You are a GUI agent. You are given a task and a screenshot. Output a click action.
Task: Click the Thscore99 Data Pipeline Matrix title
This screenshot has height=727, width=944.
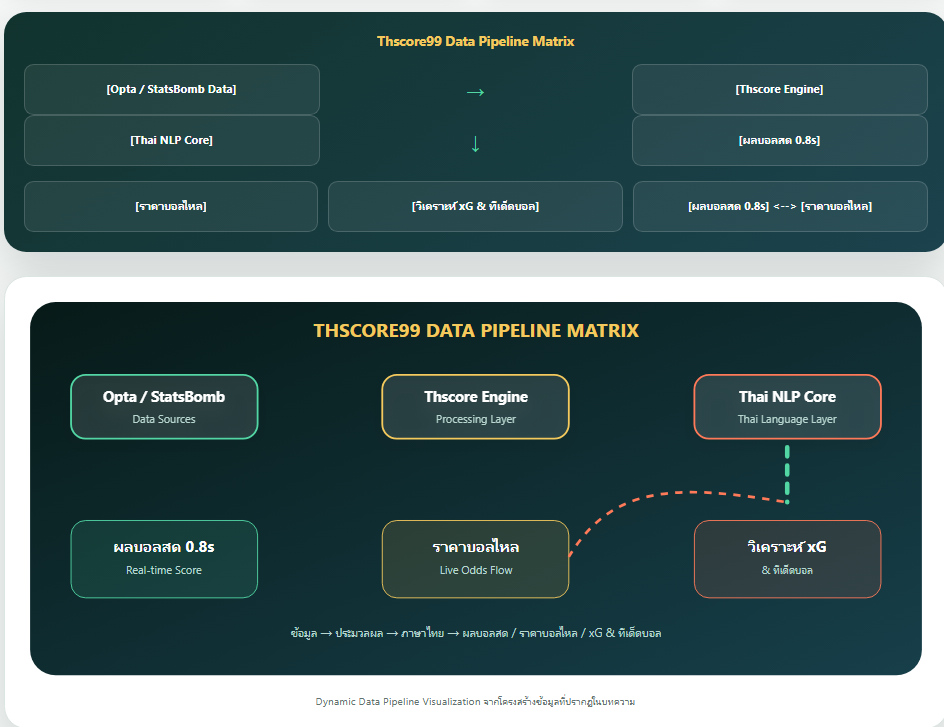click(476, 42)
